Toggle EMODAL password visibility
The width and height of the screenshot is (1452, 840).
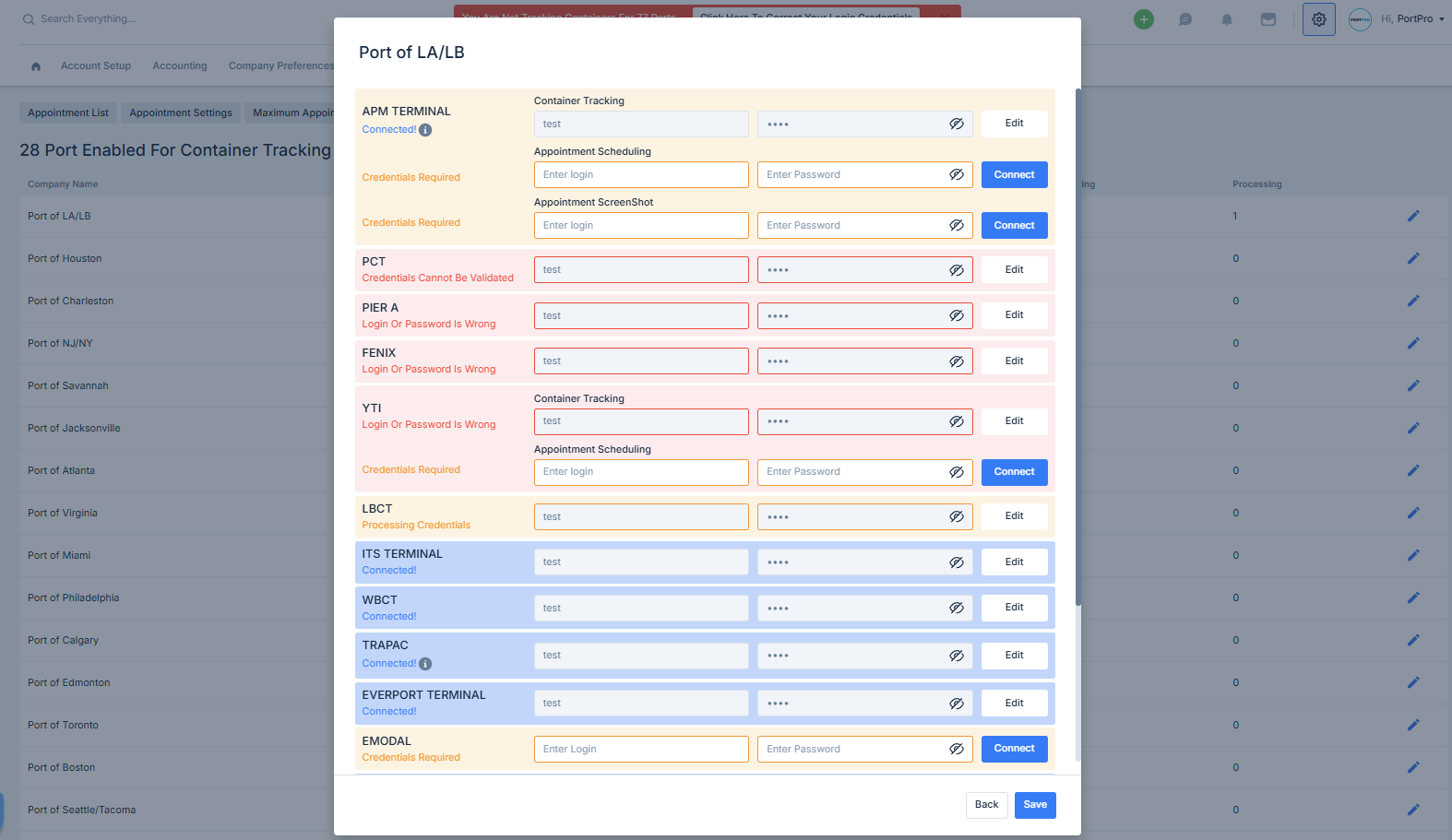[957, 749]
